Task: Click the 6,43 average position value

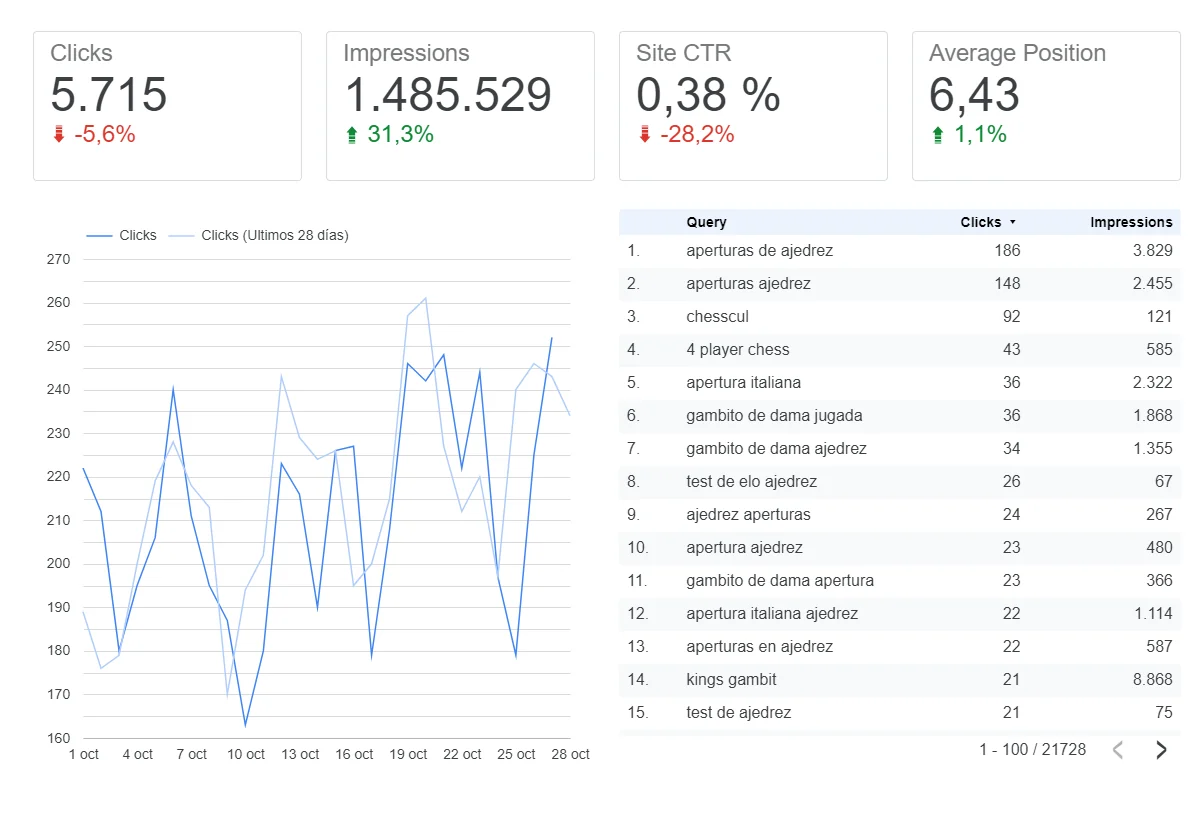Action: click(x=974, y=95)
